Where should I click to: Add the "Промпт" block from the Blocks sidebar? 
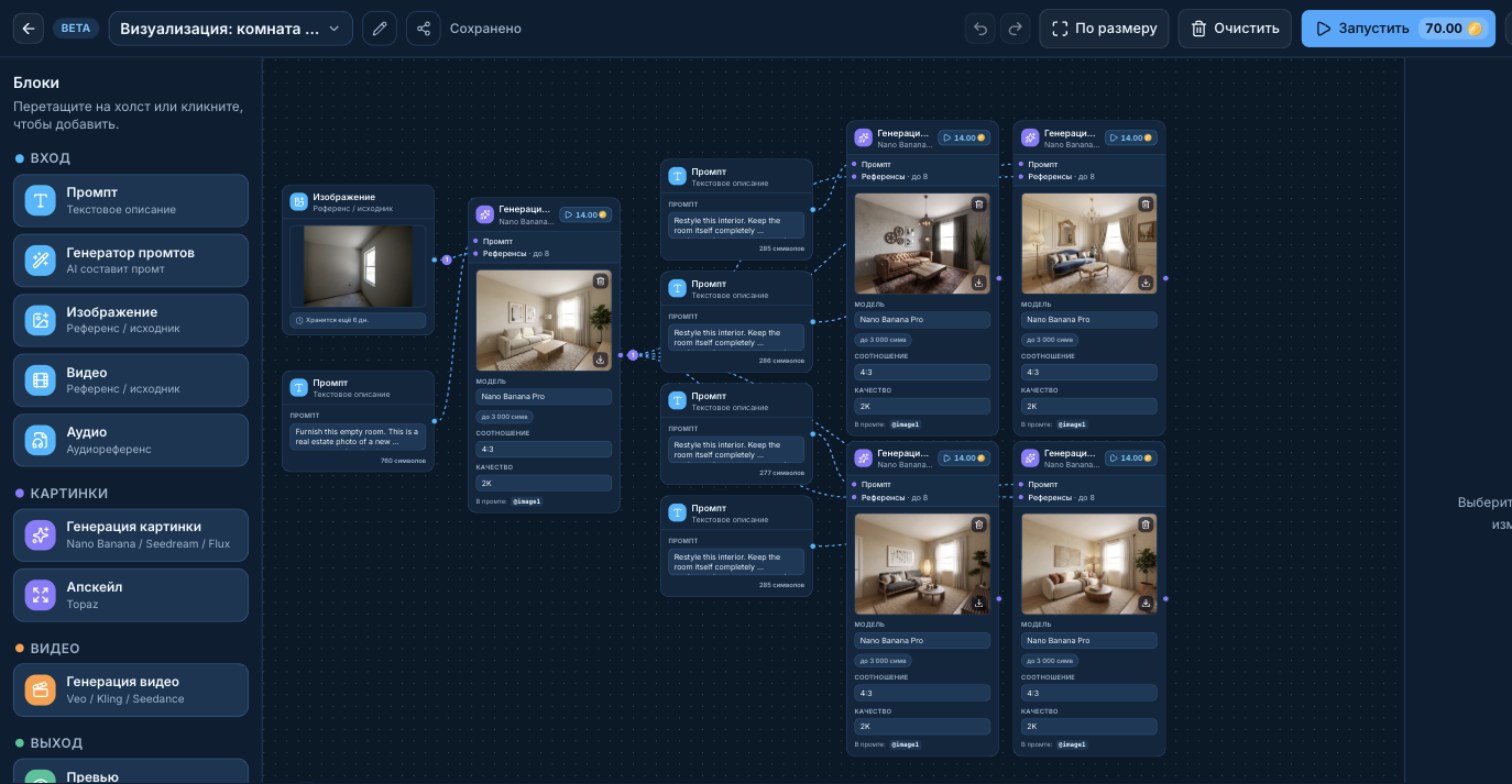(131, 200)
